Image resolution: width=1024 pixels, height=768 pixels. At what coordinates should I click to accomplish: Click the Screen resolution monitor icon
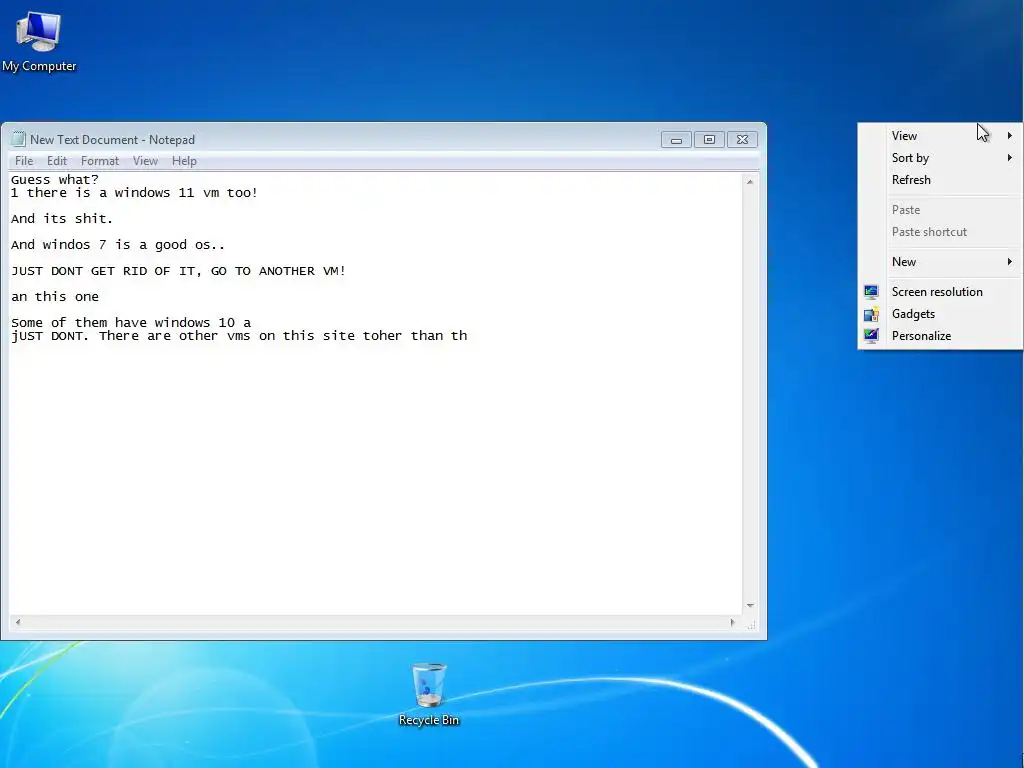tap(871, 292)
